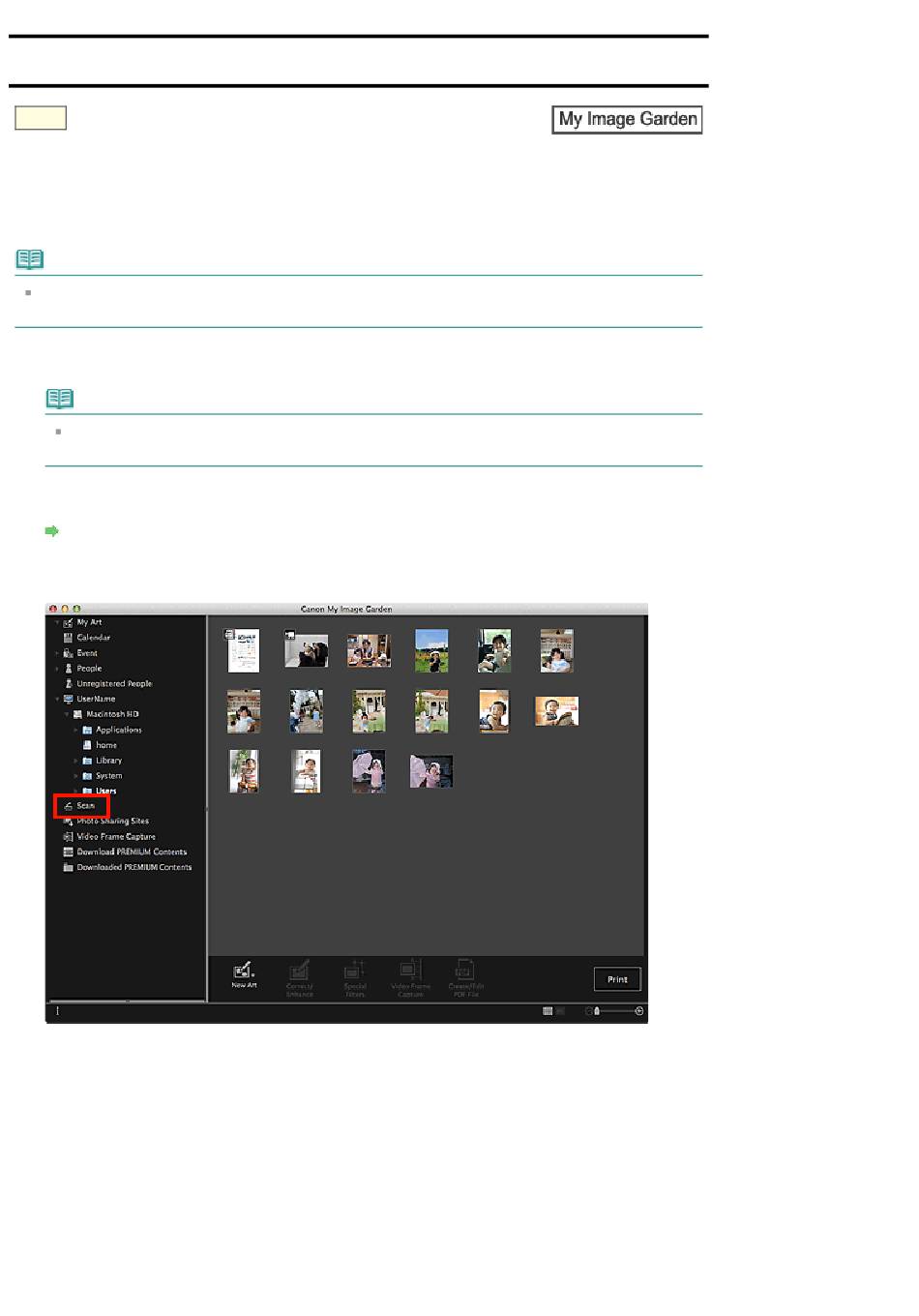Screen dimensions: 919x1316
Task: Select the video thumbnail with camera badge
Action: [x=306, y=650]
